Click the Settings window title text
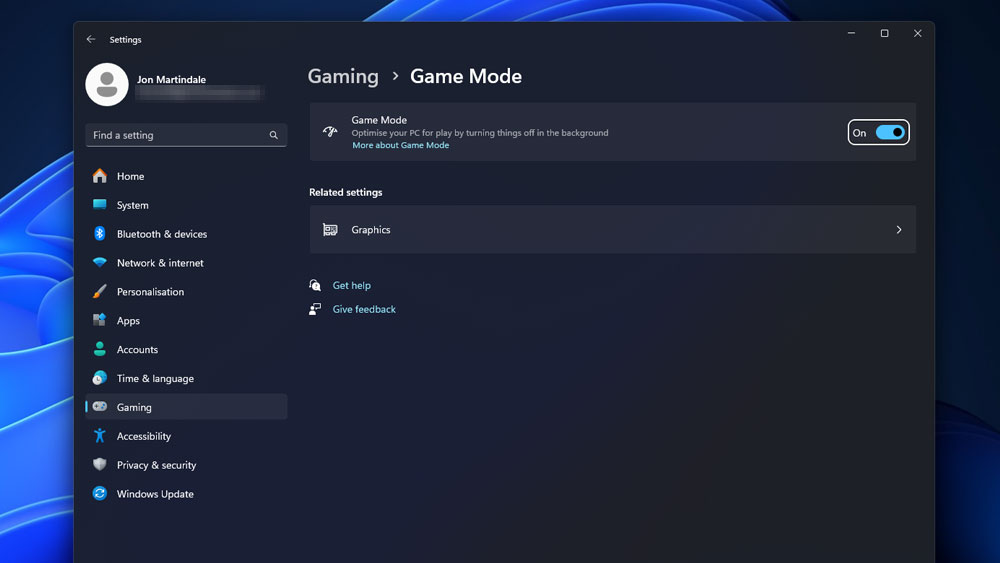 (126, 40)
